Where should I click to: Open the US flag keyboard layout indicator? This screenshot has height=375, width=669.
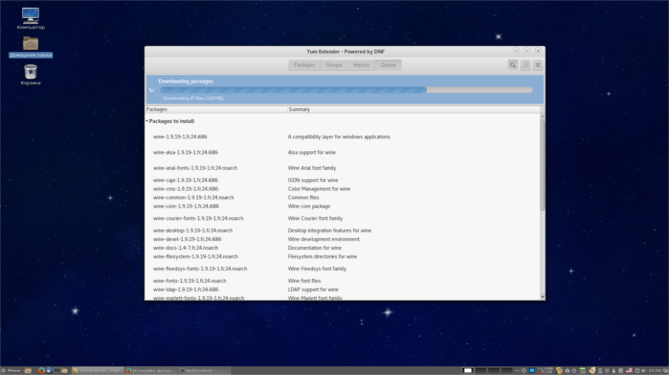(x=629, y=370)
